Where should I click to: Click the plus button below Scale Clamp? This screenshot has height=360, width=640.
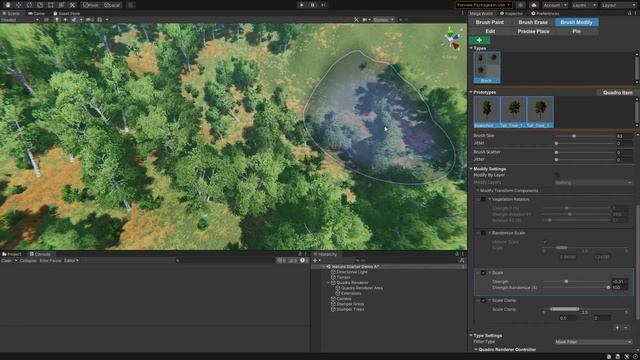click(x=617, y=328)
